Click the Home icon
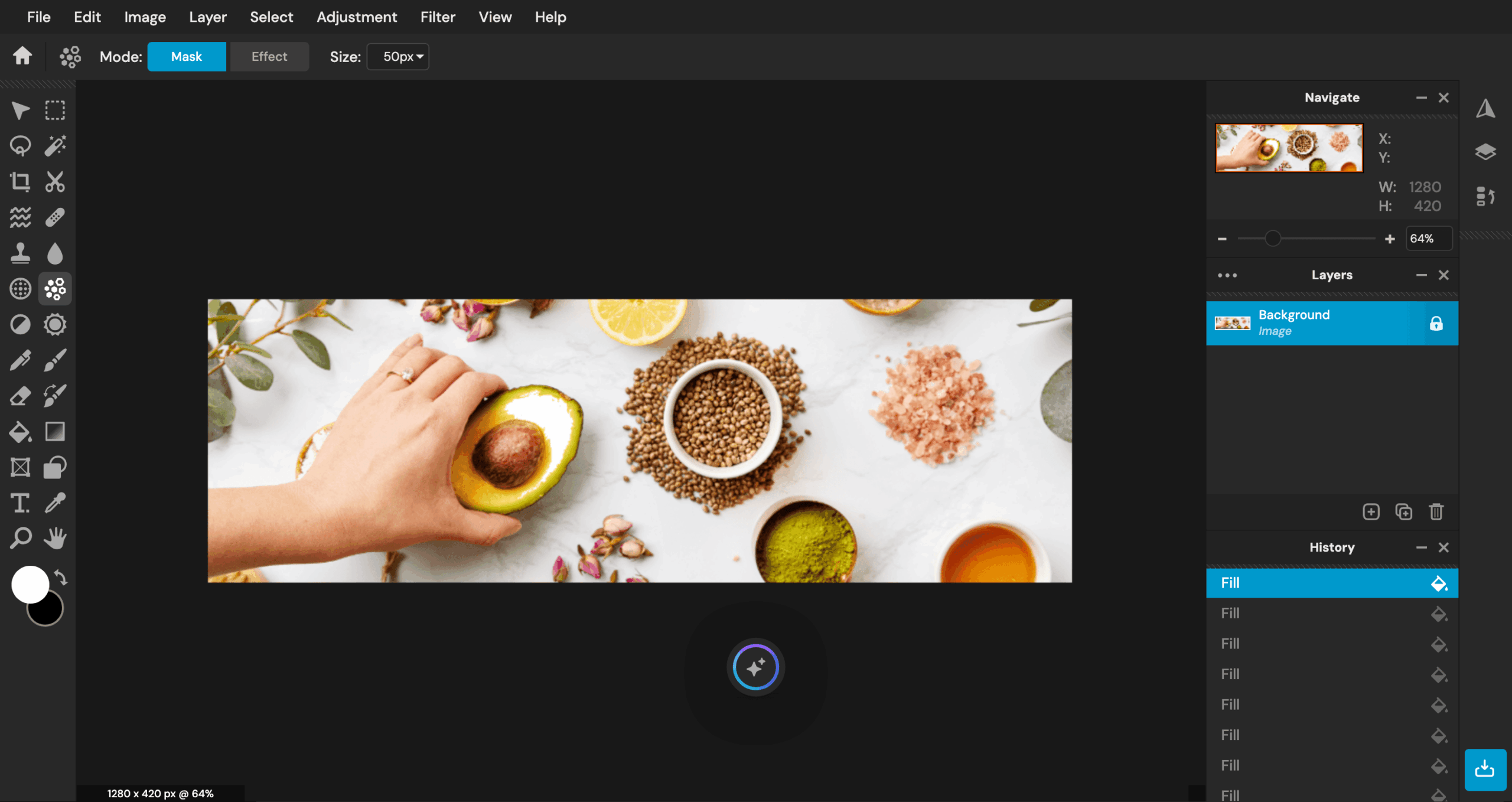The width and height of the screenshot is (1512, 802). click(22, 56)
